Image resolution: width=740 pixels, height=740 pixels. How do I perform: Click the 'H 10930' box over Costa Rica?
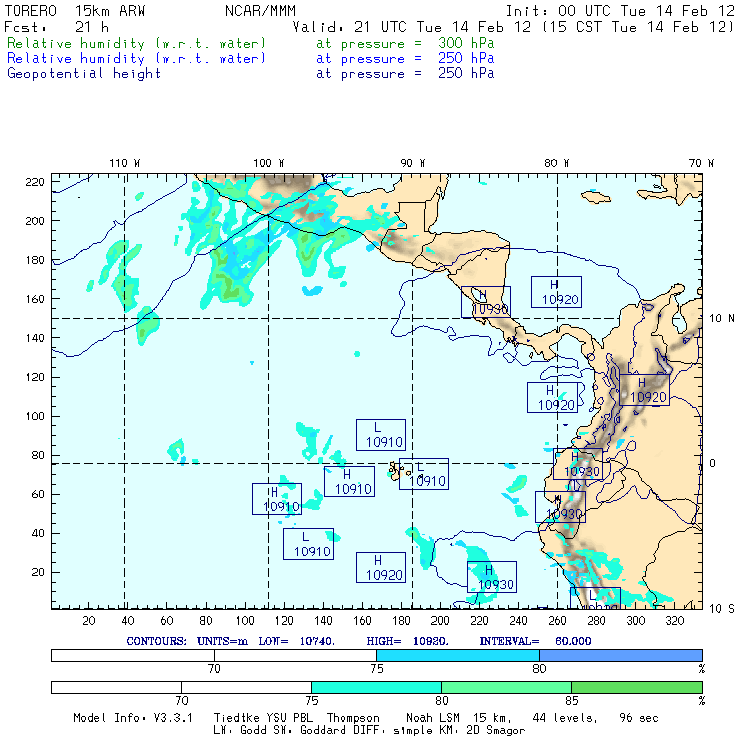[486, 302]
